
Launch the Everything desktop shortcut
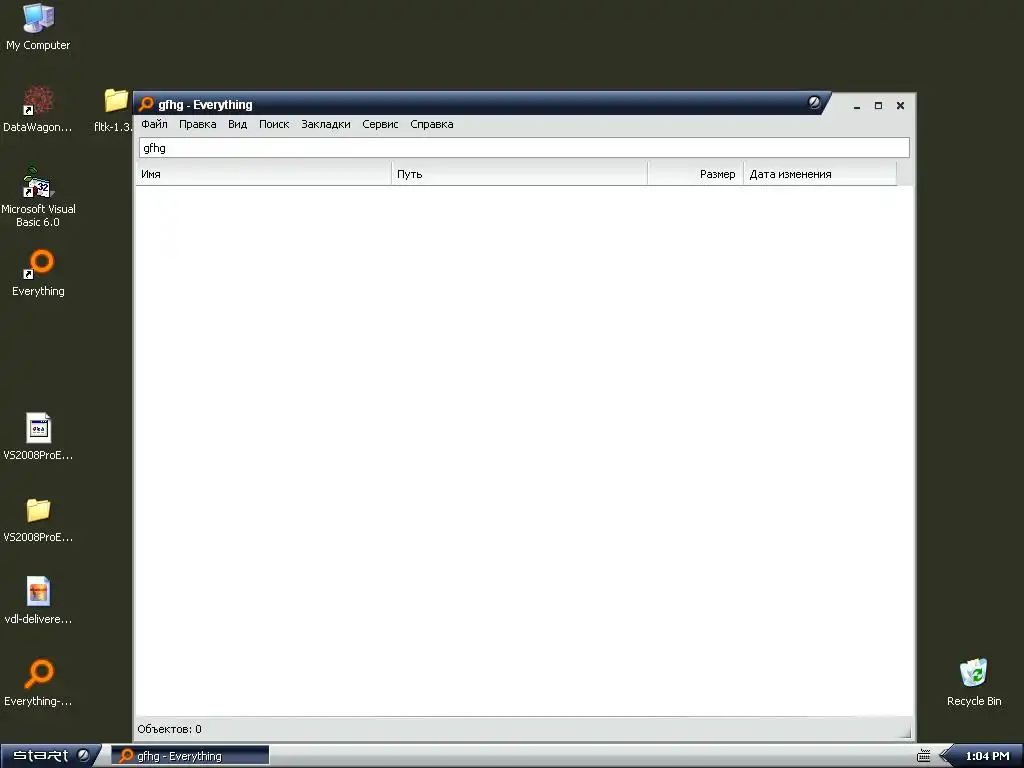click(38, 273)
